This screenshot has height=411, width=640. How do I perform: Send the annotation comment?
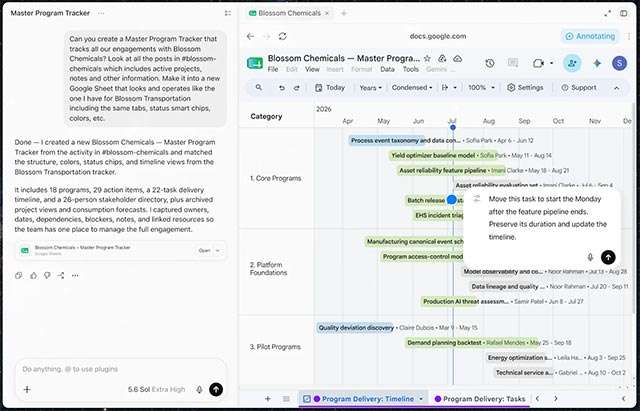[608, 257]
